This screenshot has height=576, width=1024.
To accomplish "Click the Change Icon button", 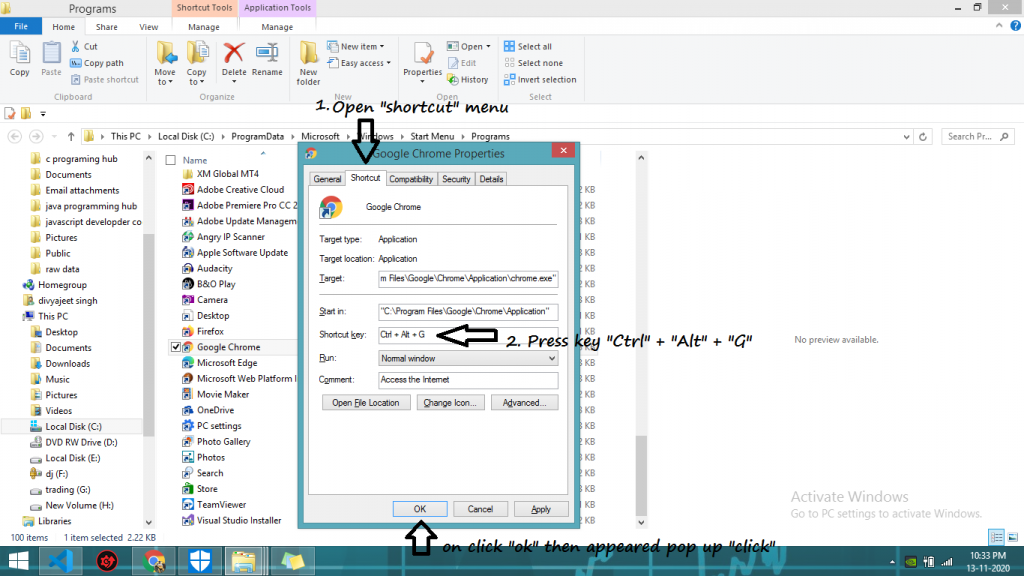I will pos(450,403).
